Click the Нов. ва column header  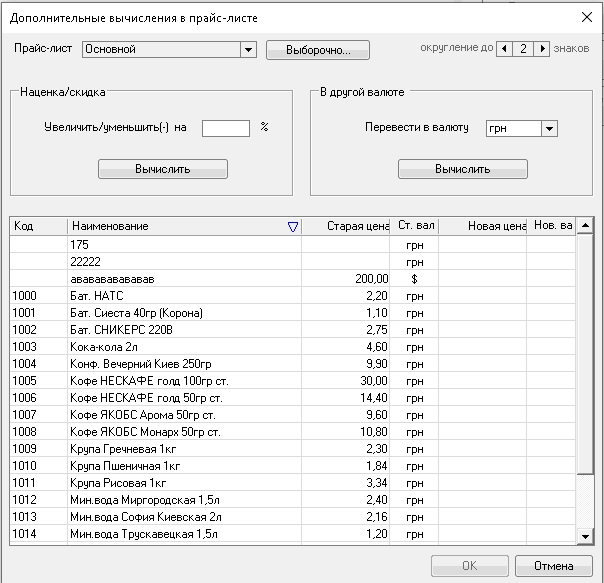(x=551, y=226)
